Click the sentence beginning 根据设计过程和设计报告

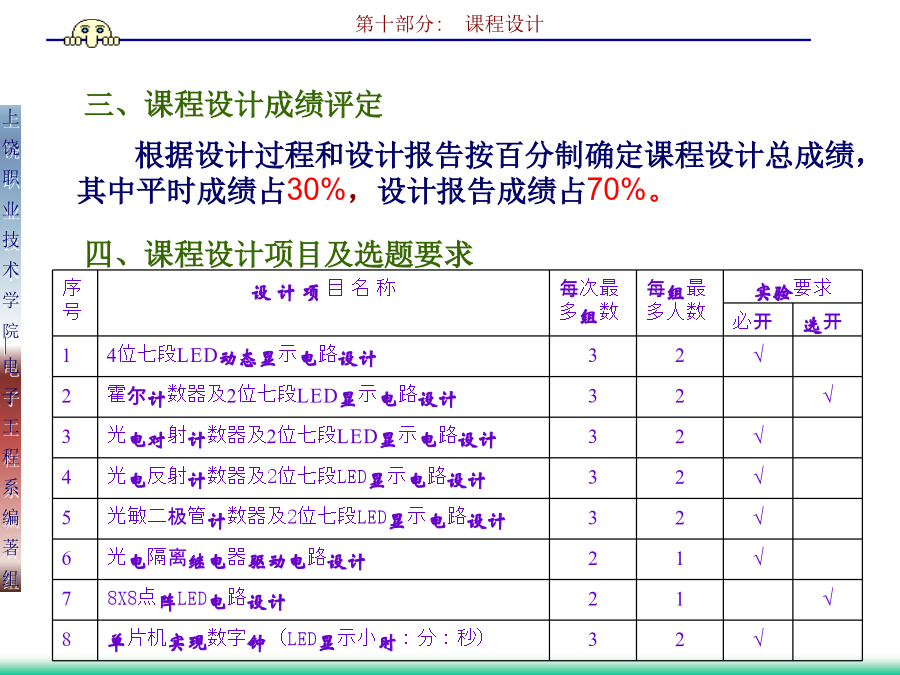(471, 172)
